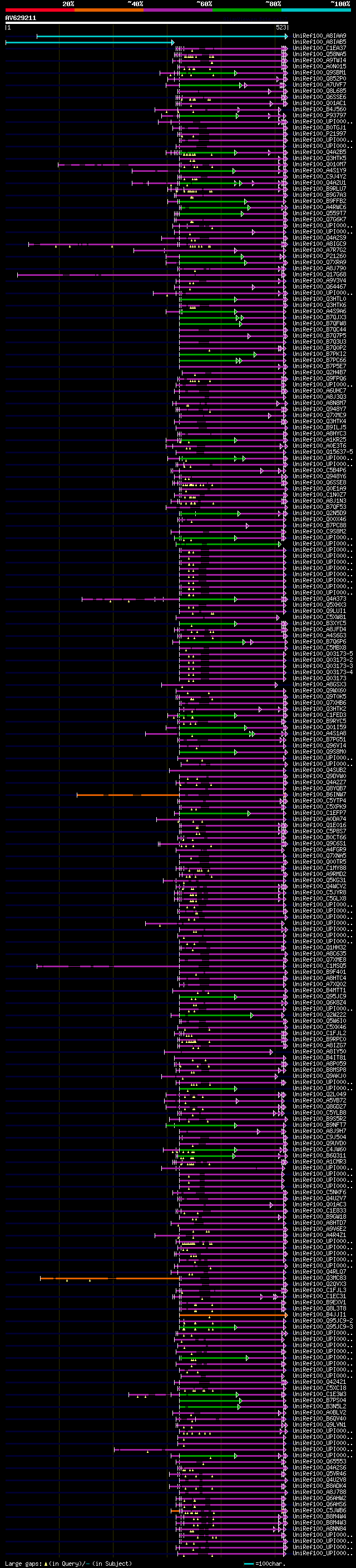The image size is (356, 1568).
Task: Click the UniRef100_A7R7G2 label
Action: [x=319, y=250]
